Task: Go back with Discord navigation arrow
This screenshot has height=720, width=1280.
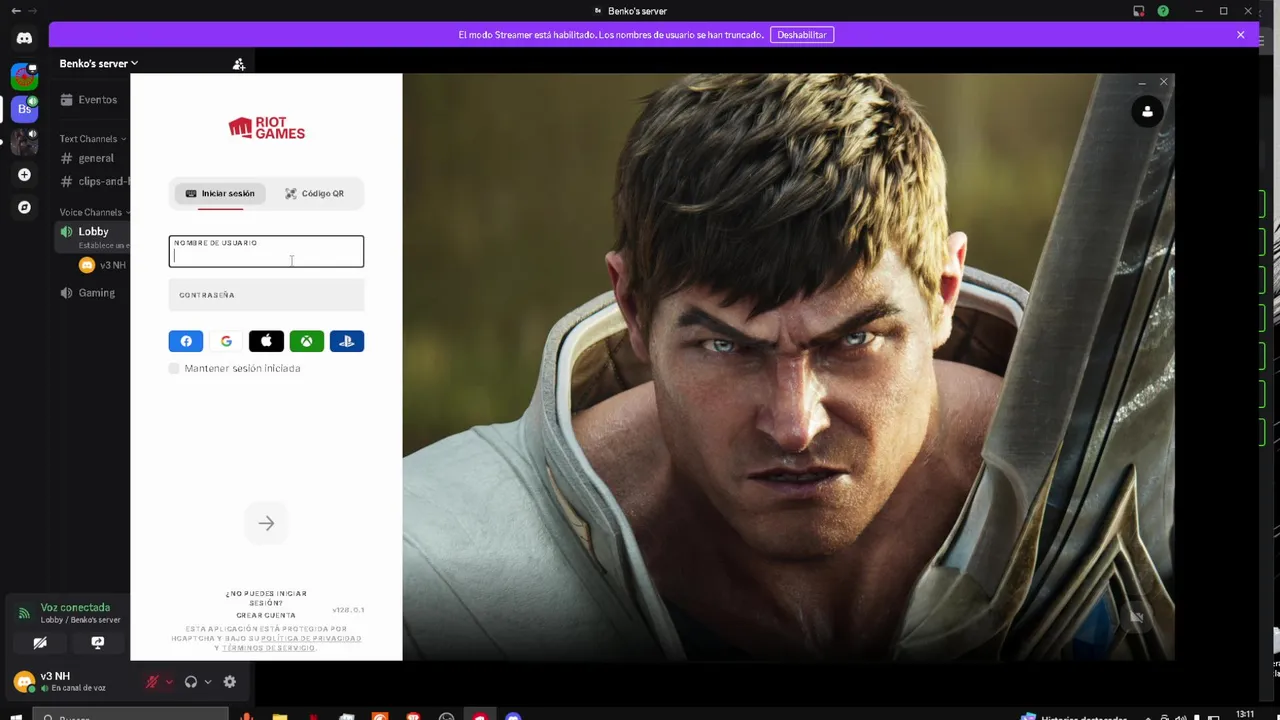Action: point(16,11)
